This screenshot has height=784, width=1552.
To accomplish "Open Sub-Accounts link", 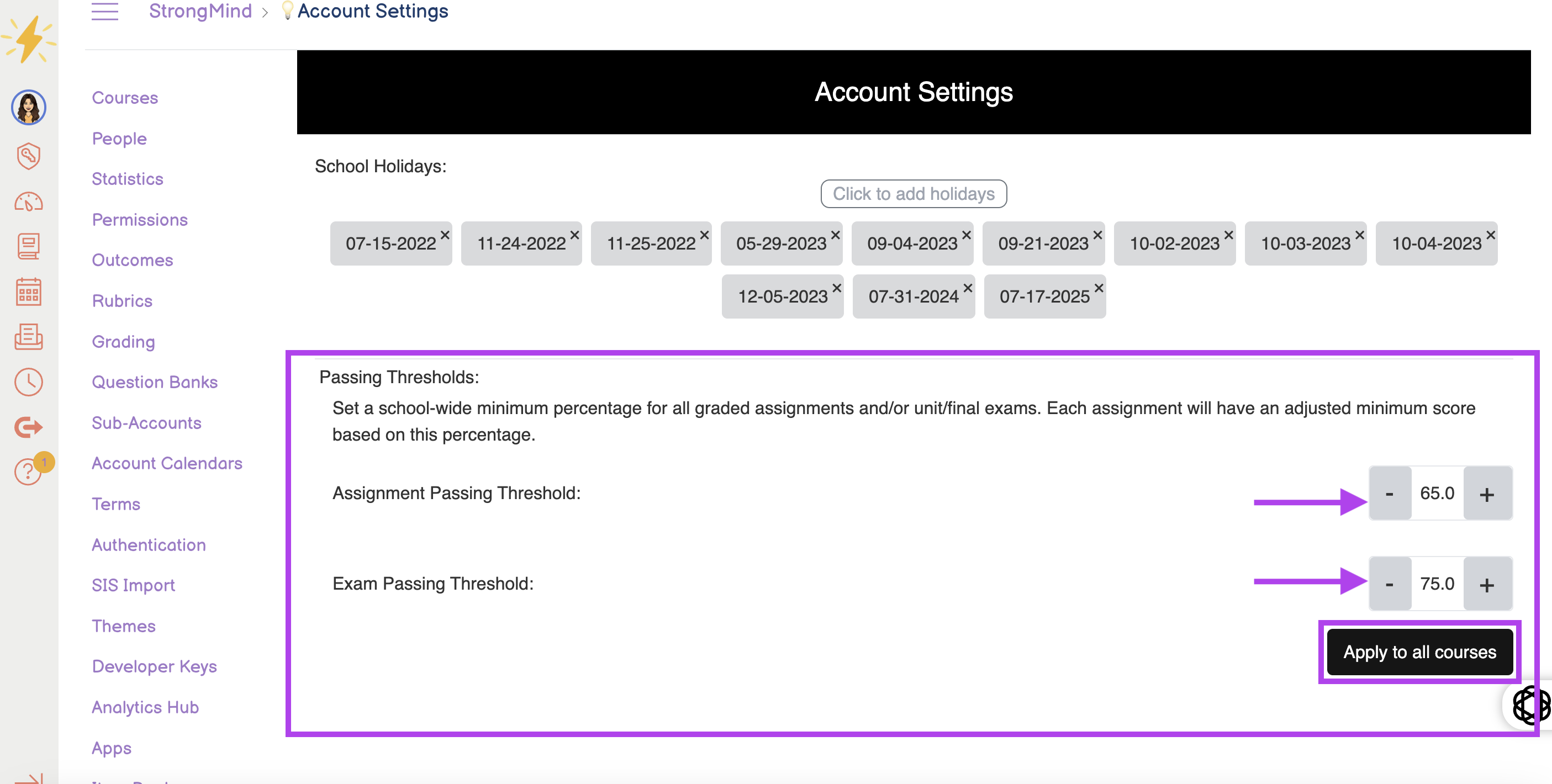I will pos(146,423).
